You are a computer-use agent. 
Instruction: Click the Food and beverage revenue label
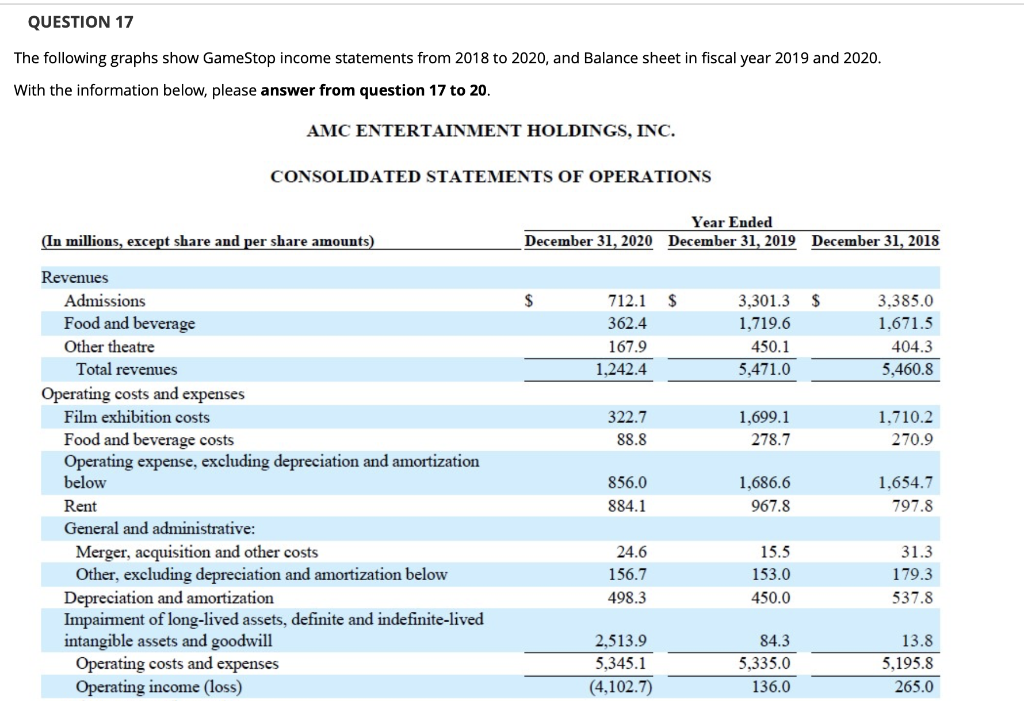pos(129,323)
